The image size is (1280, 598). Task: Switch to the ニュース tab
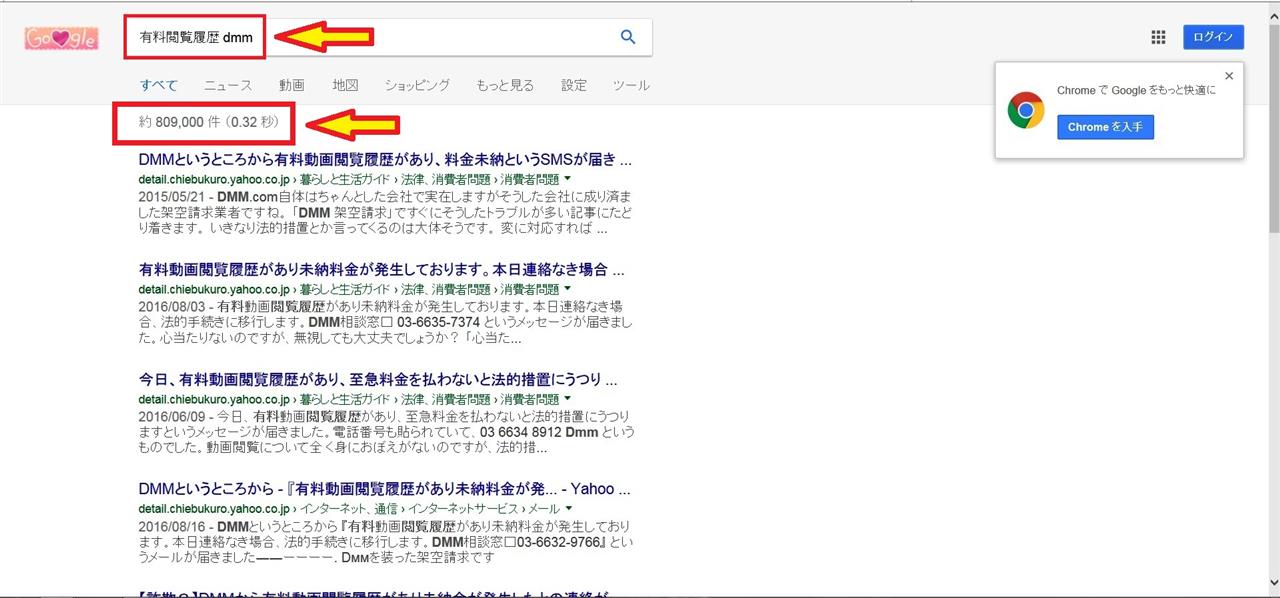pyautogui.click(x=228, y=85)
